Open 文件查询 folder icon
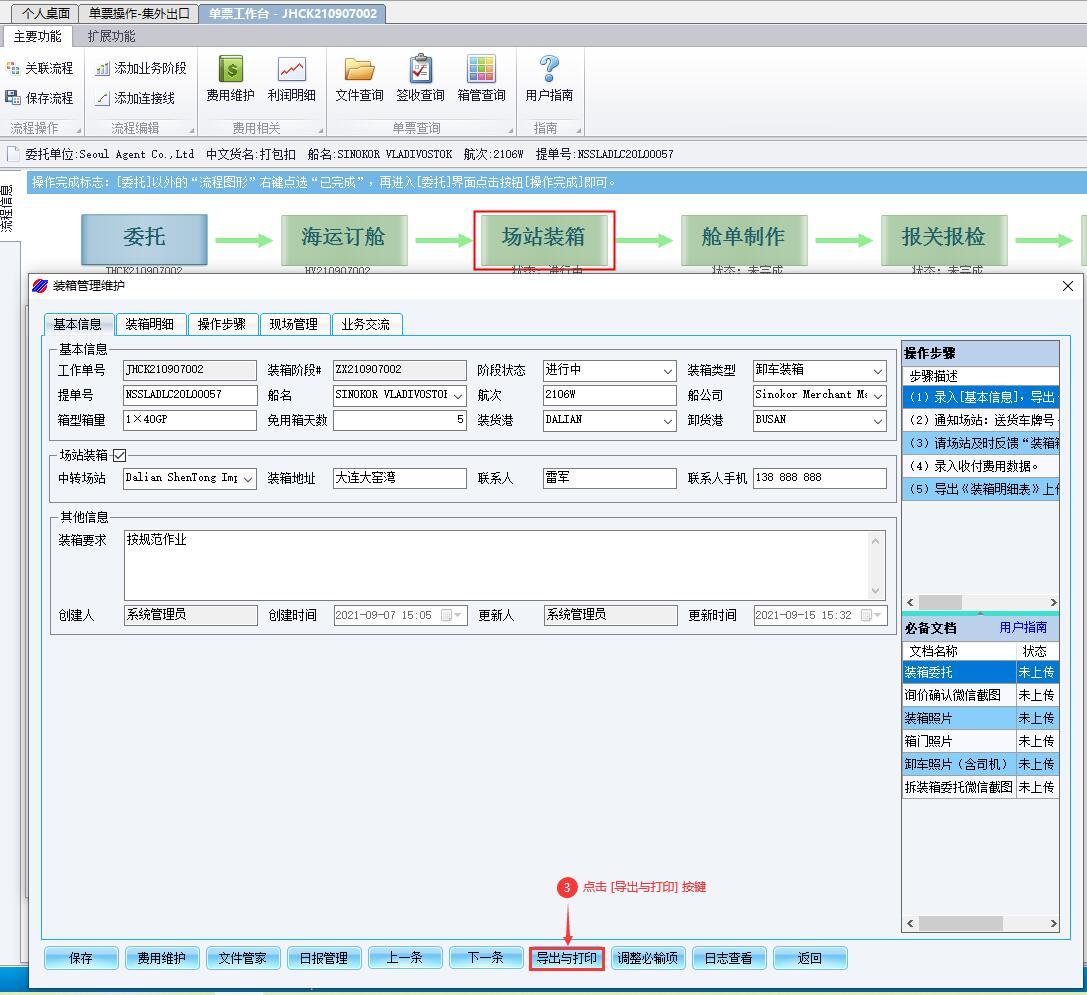This screenshot has height=995, width=1087. 359,80
